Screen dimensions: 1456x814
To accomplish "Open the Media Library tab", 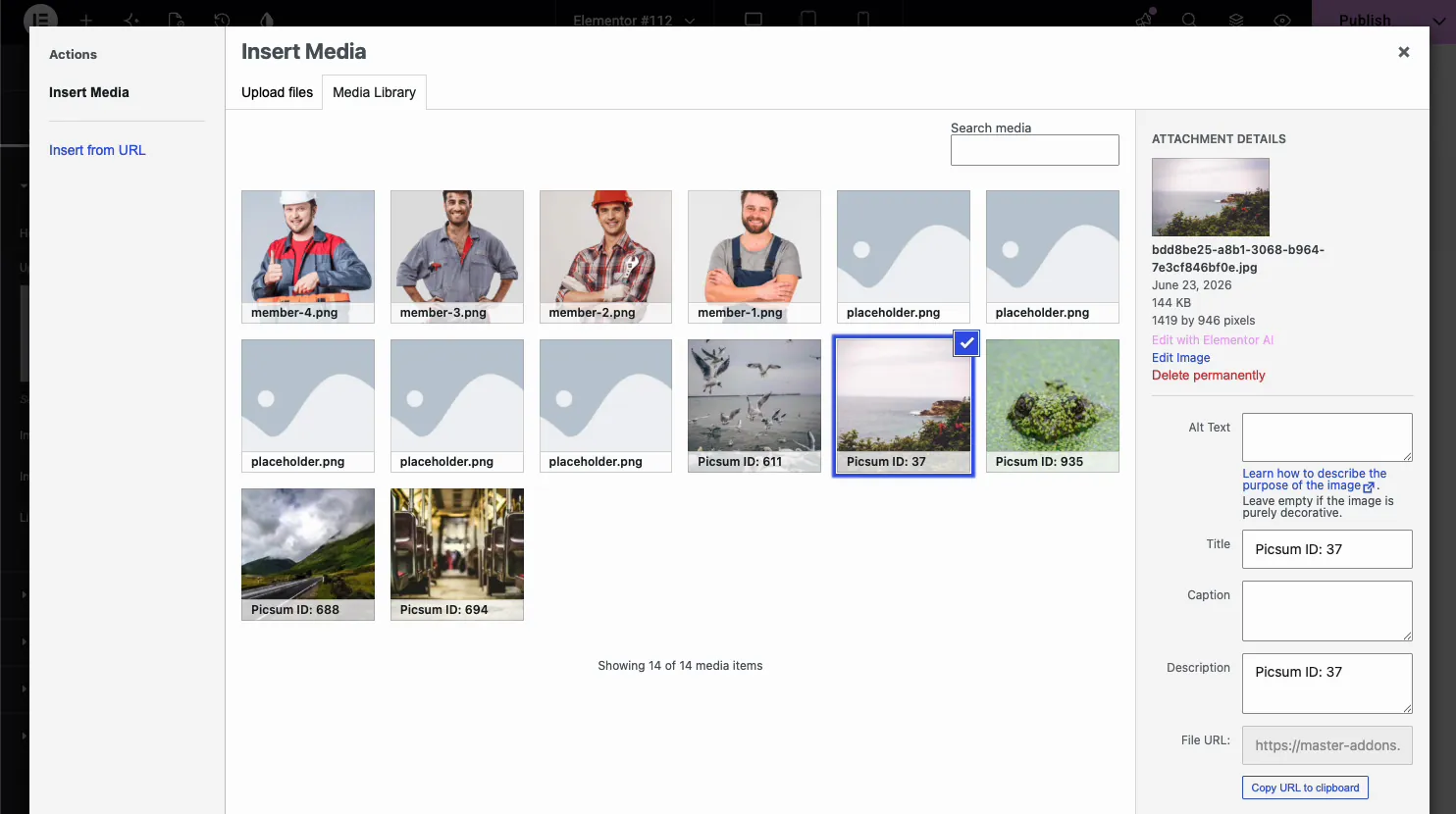I will click(374, 92).
